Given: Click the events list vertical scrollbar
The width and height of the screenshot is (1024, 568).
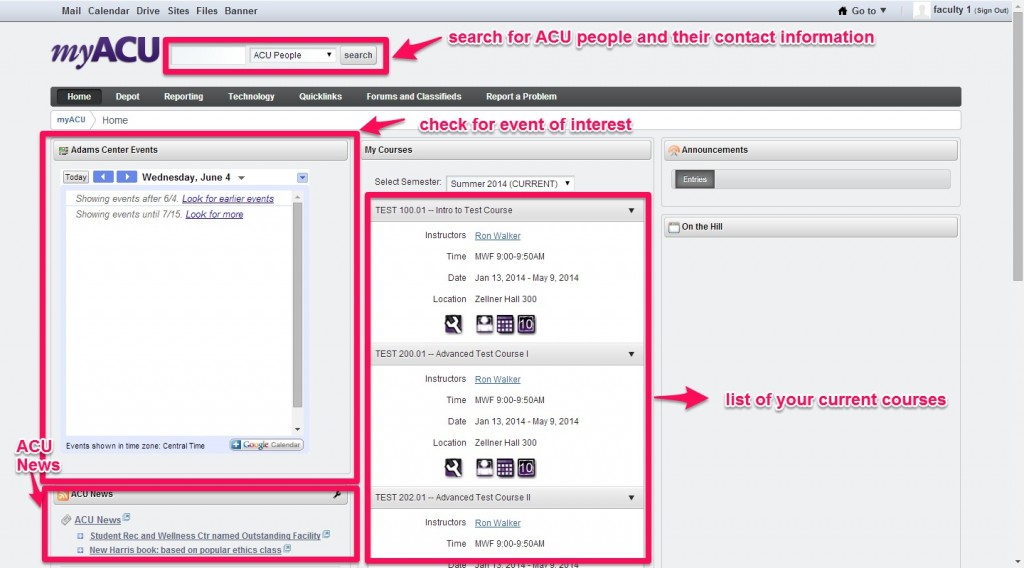Looking at the screenshot, I should coord(297,300).
